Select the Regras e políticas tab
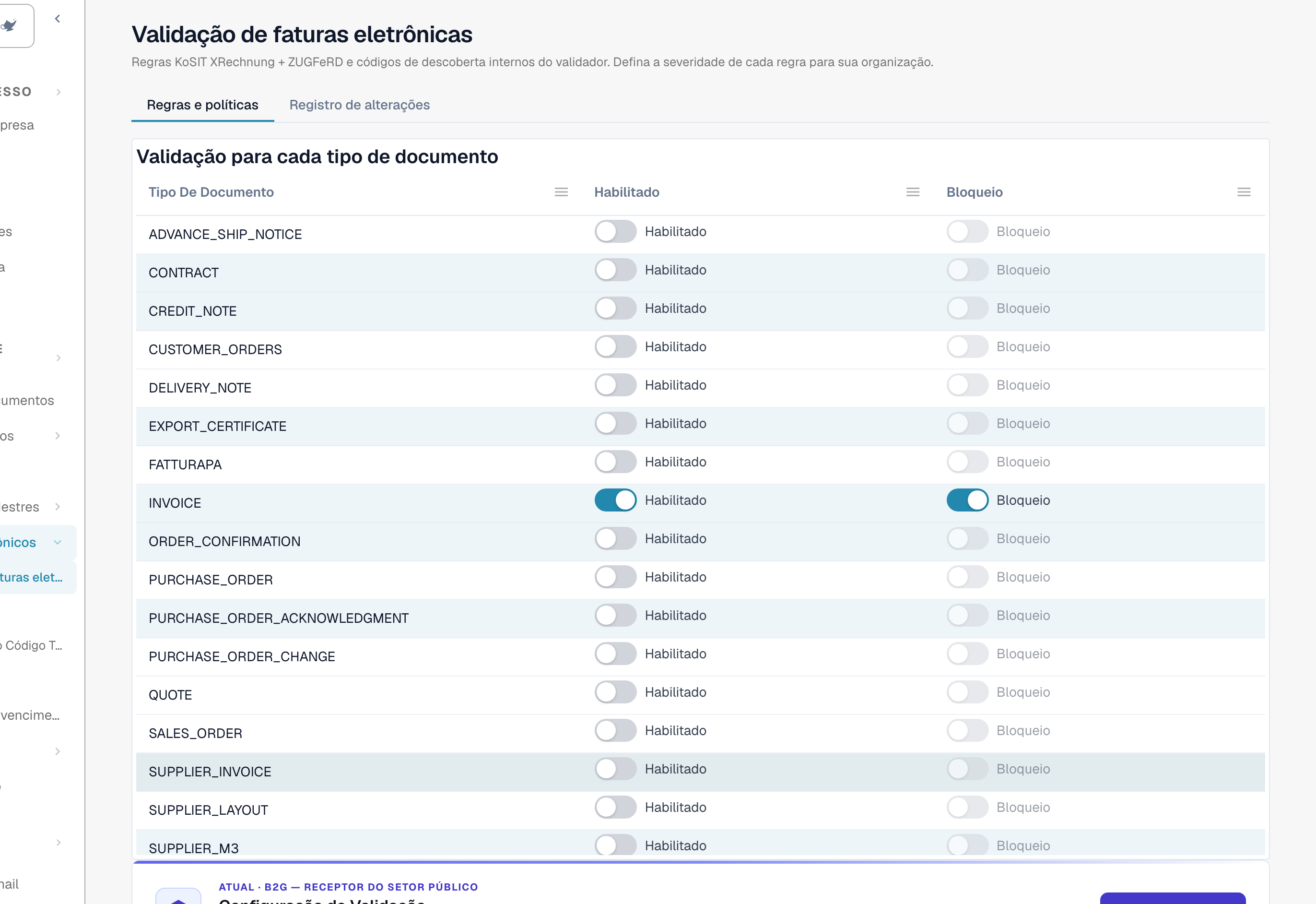 point(202,105)
